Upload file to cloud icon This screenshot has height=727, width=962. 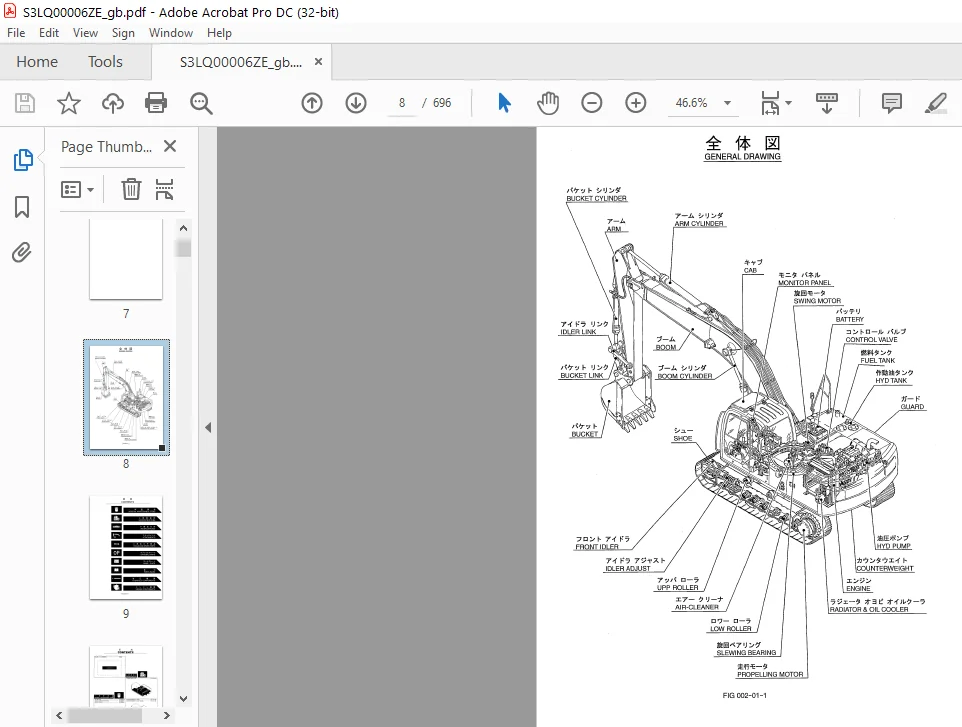(x=113, y=103)
